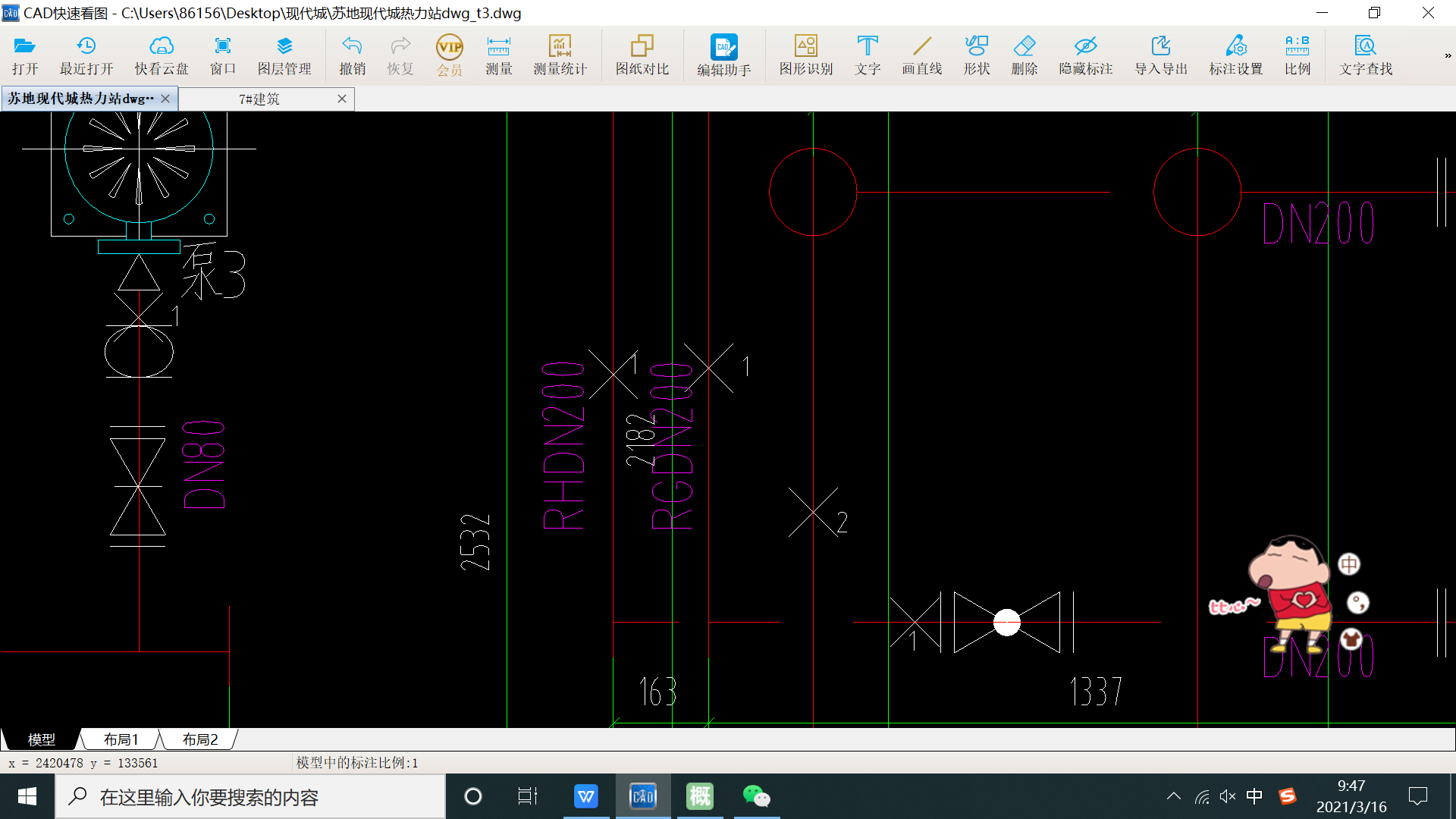Viewport: 1456px width, 819px height.
Task: Open 测量统计 measurement statistics
Action: tap(560, 56)
